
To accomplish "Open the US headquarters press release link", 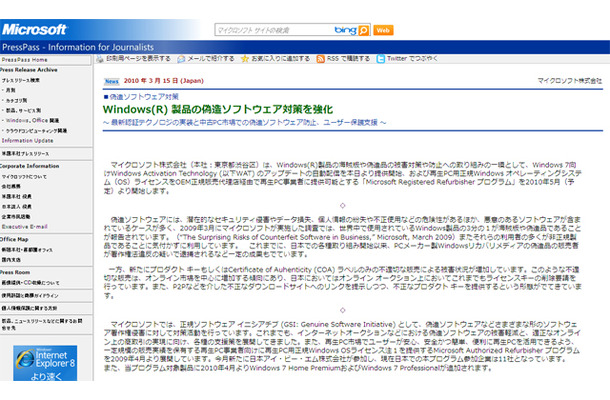I will click(25, 154).
